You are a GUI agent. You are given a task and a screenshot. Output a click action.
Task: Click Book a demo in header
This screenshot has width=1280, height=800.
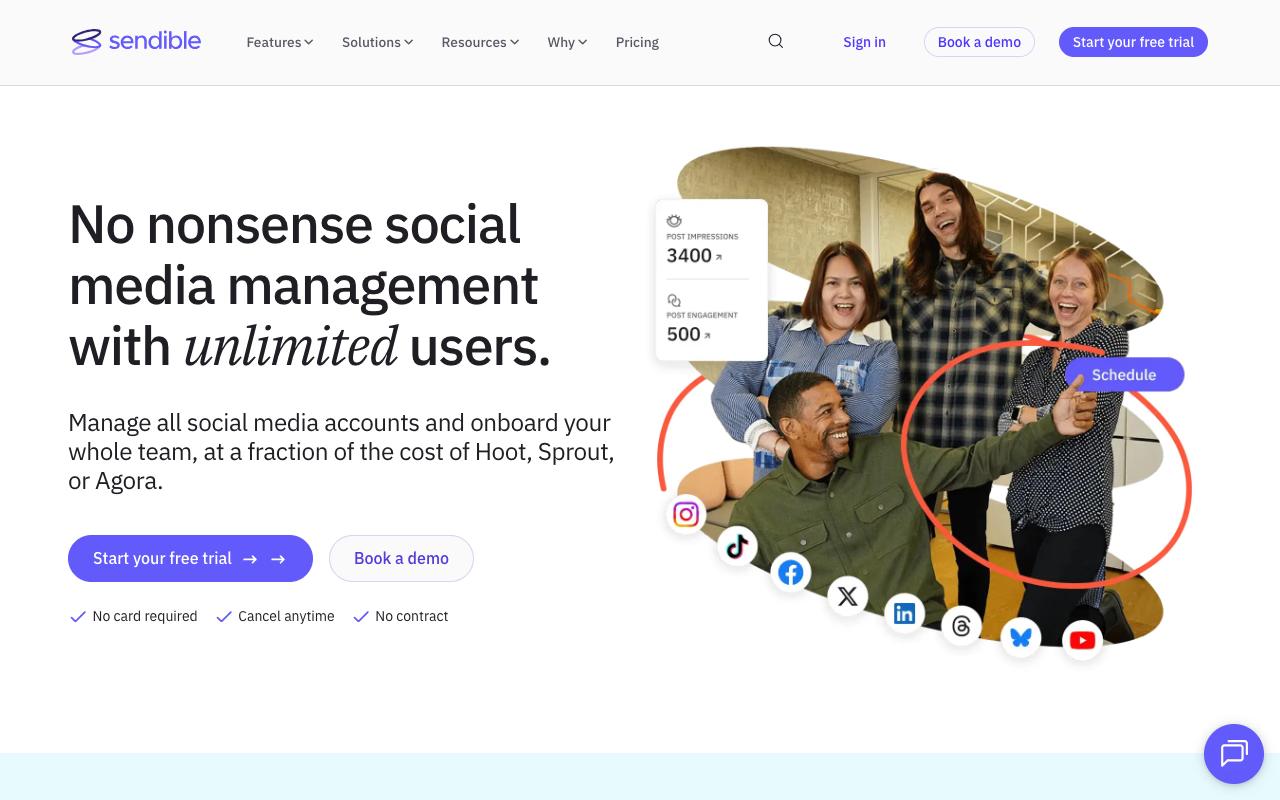coord(979,42)
